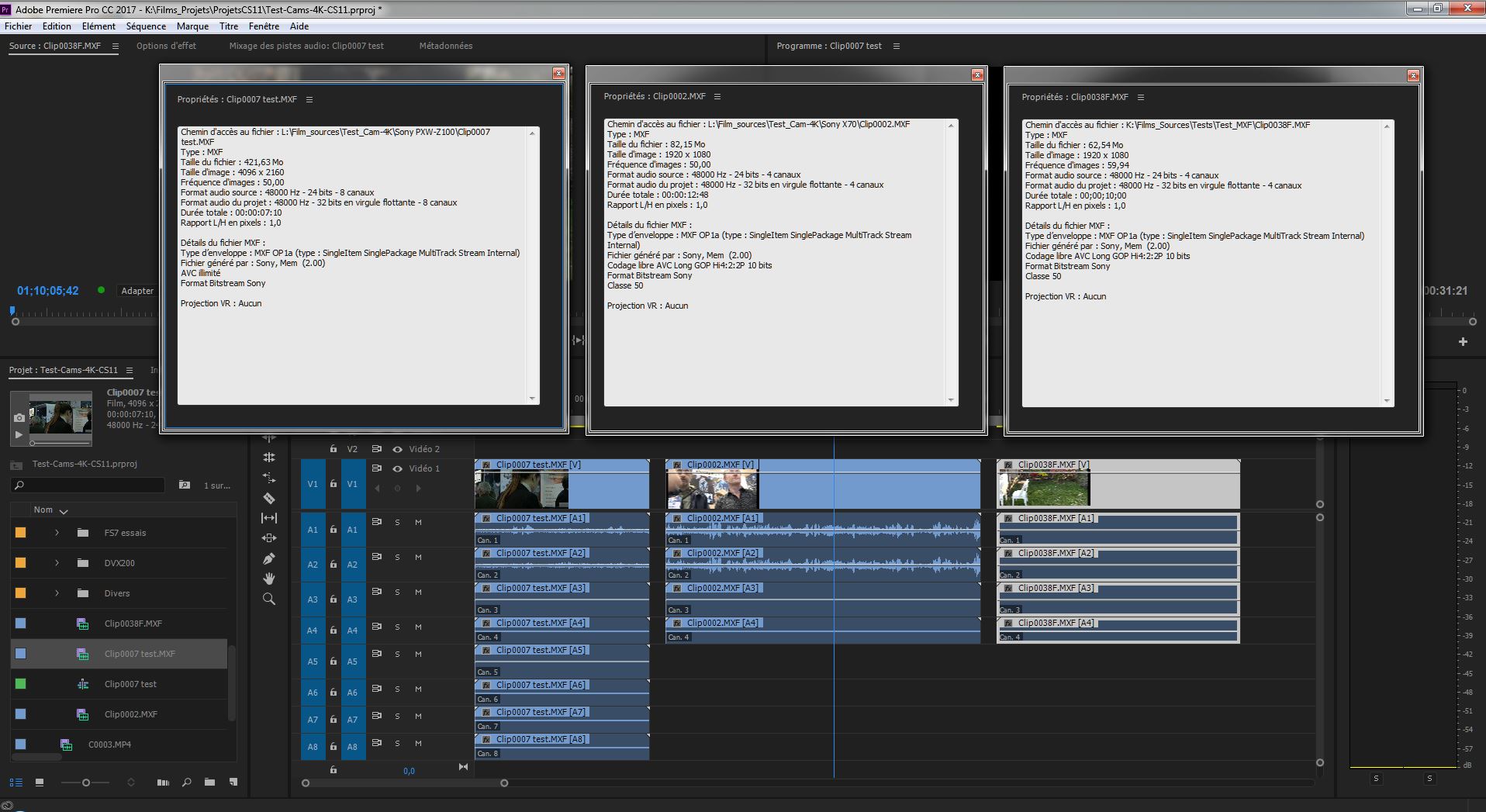Screen dimensions: 1486x812
Task: Click the FS7 essais folder icon
Action: pyautogui.click(x=83, y=533)
